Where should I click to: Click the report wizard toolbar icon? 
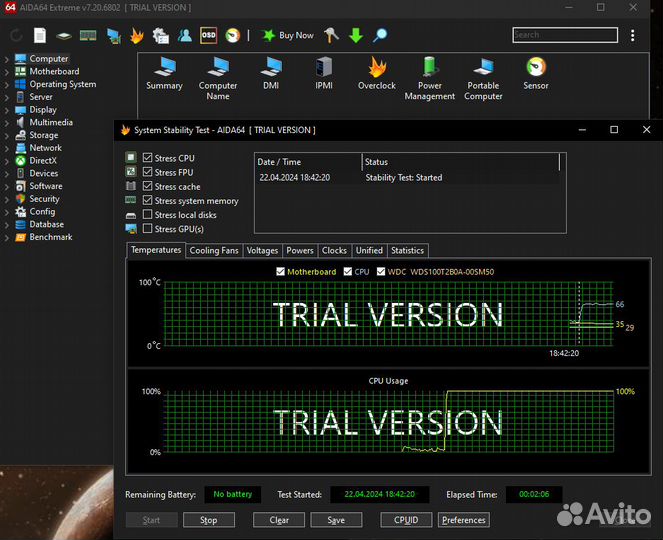(161, 36)
